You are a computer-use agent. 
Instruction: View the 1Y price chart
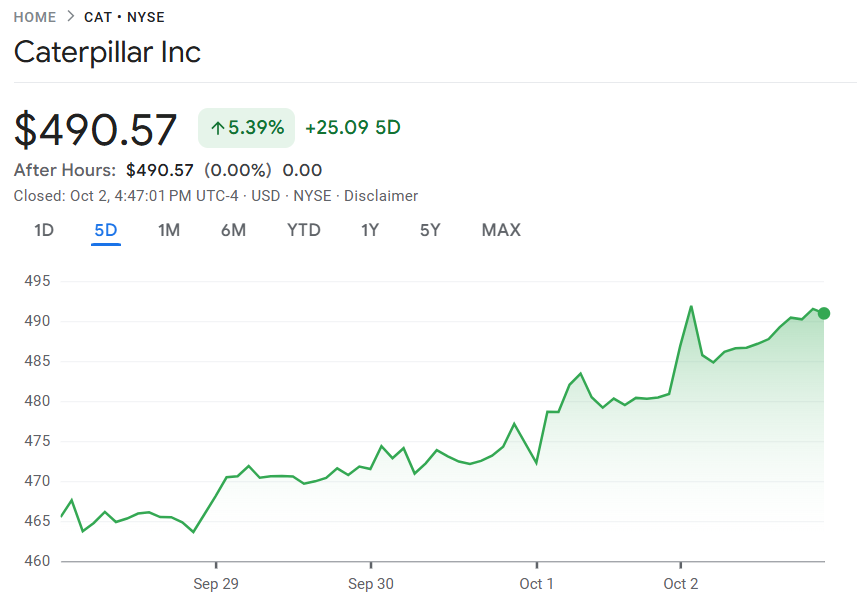point(370,230)
